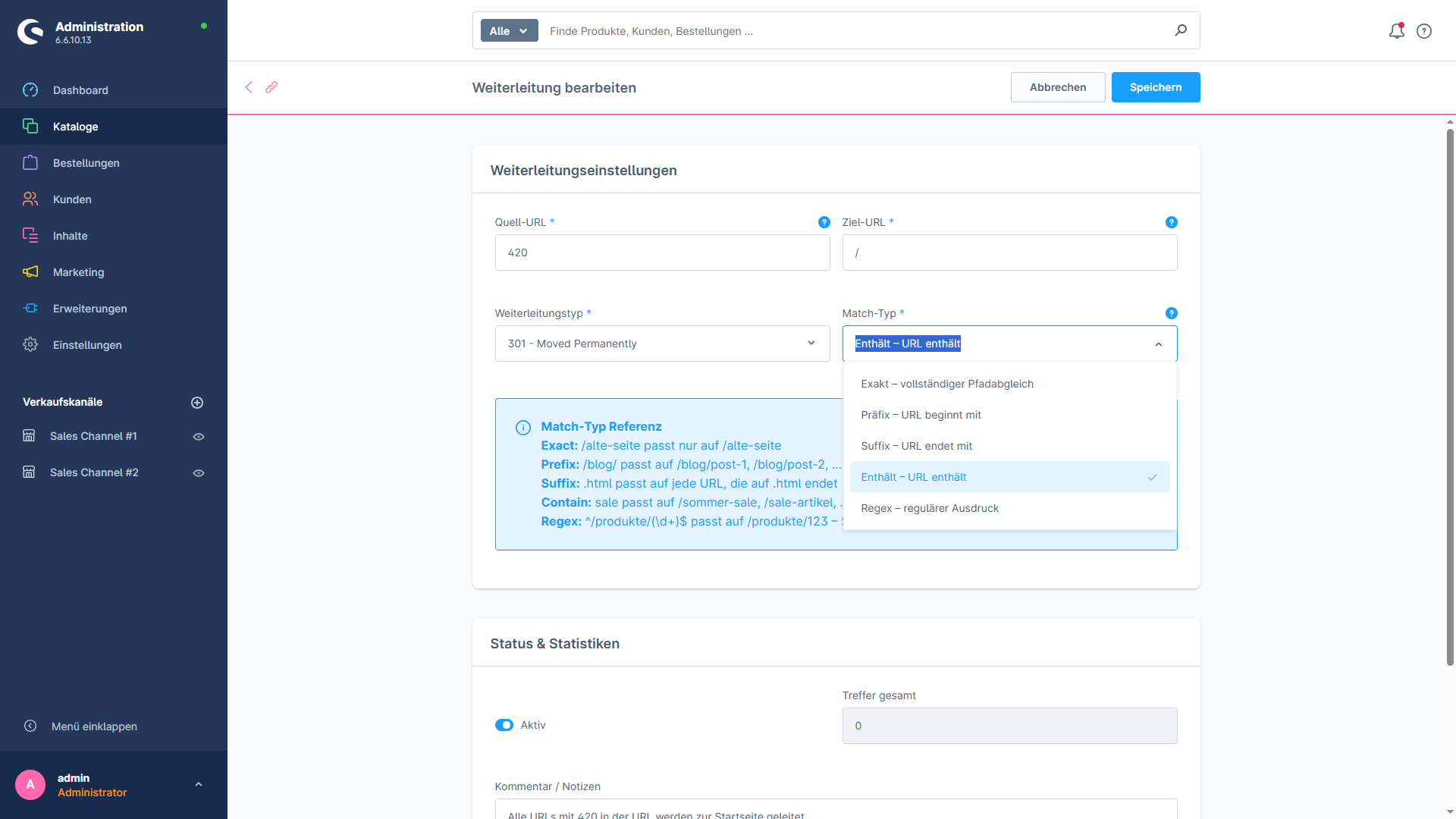The width and height of the screenshot is (1456, 819).
Task: Show Quell-URL help tooltip
Action: pos(824,222)
